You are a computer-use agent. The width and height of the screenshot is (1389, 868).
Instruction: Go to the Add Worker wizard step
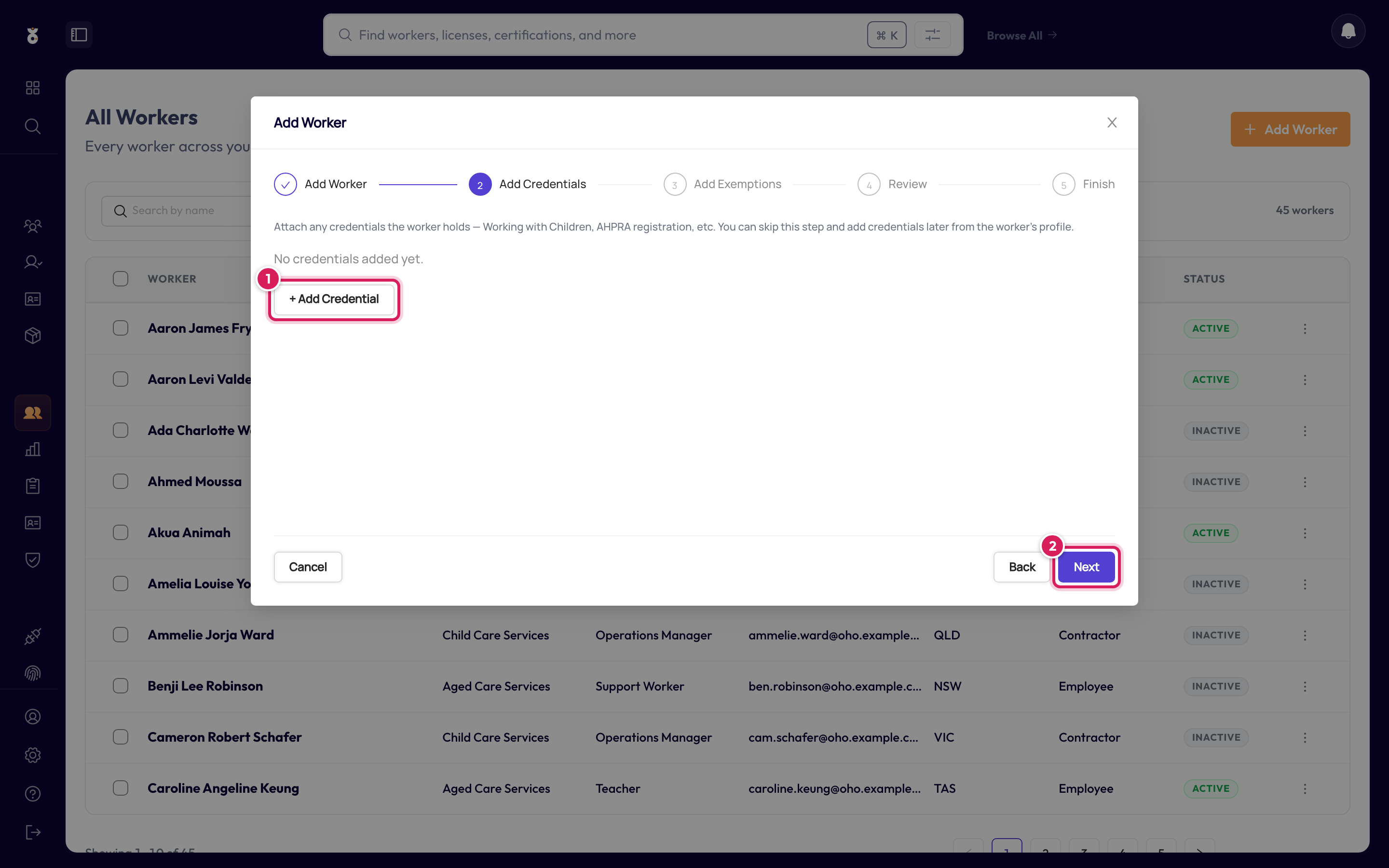[320, 184]
